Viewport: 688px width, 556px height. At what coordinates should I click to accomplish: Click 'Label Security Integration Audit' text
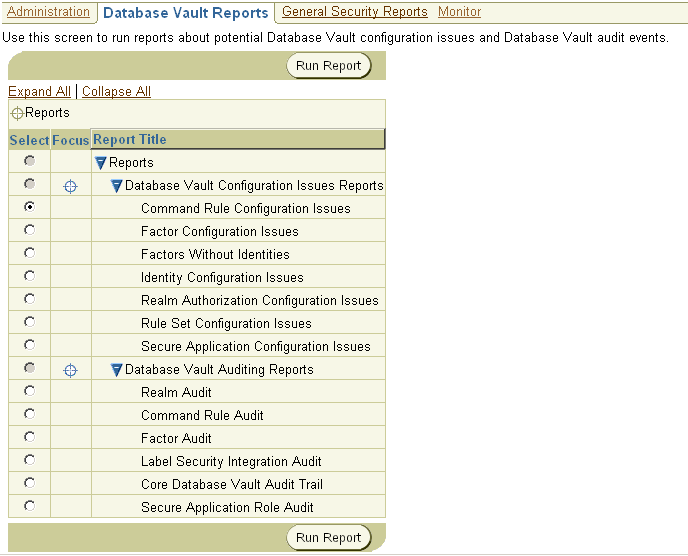231,462
